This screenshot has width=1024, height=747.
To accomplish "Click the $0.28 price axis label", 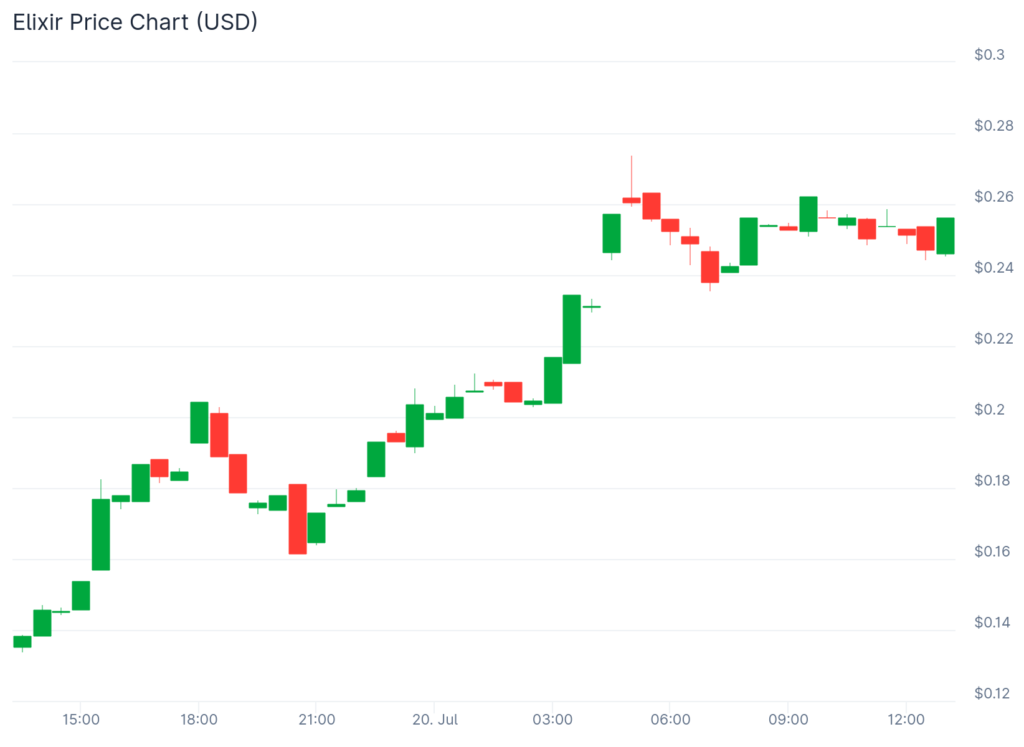I will coord(993,126).
